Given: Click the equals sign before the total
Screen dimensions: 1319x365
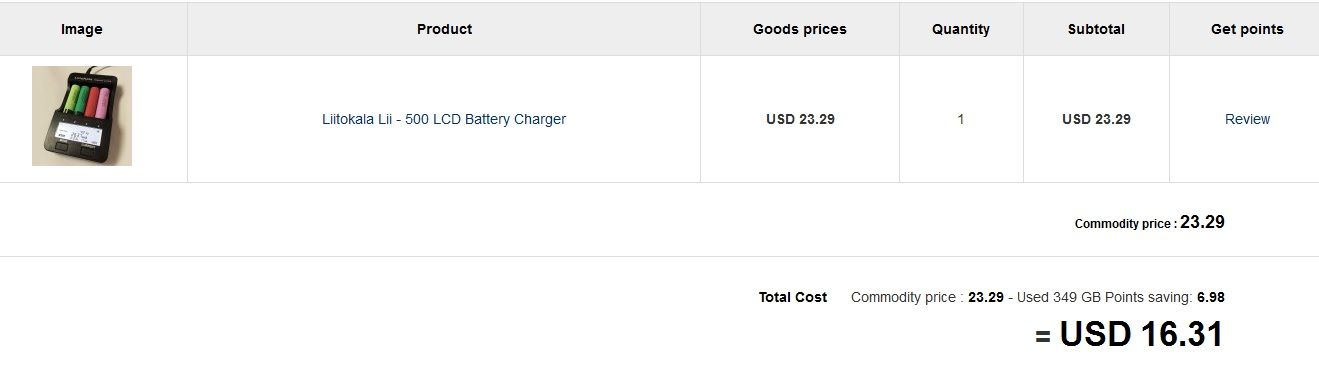Looking at the screenshot, I should click(x=1043, y=336).
